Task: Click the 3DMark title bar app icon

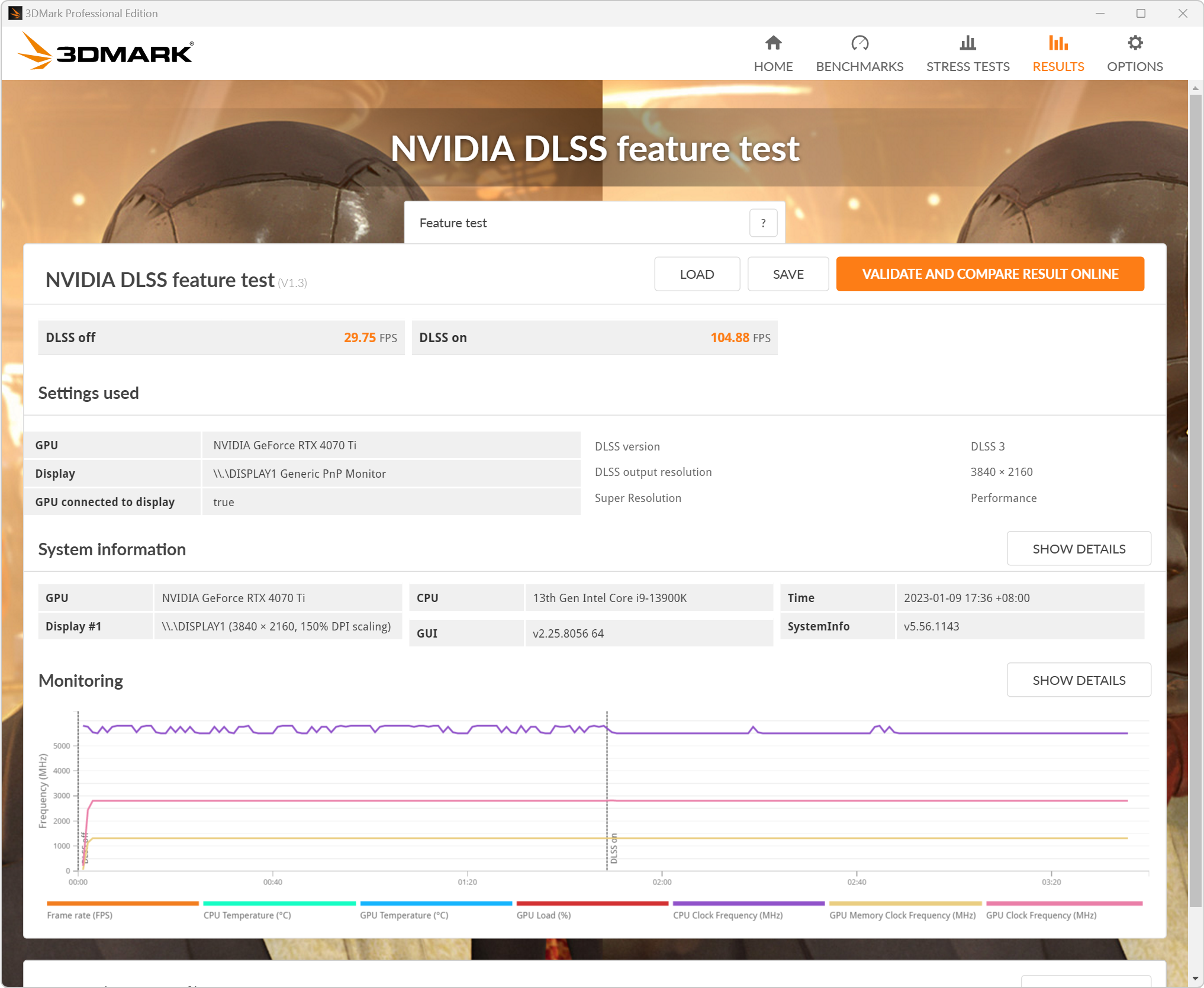Action: point(15,13)
